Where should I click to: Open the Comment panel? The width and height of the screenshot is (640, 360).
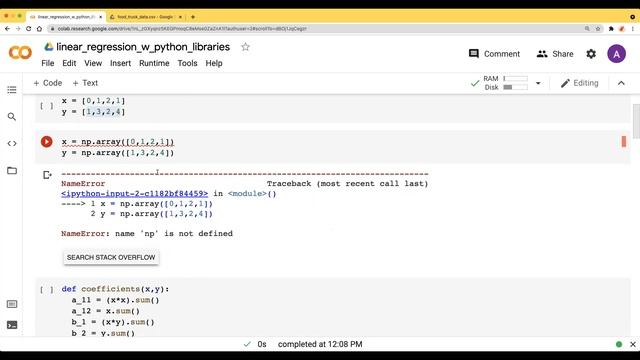point(494,54)
